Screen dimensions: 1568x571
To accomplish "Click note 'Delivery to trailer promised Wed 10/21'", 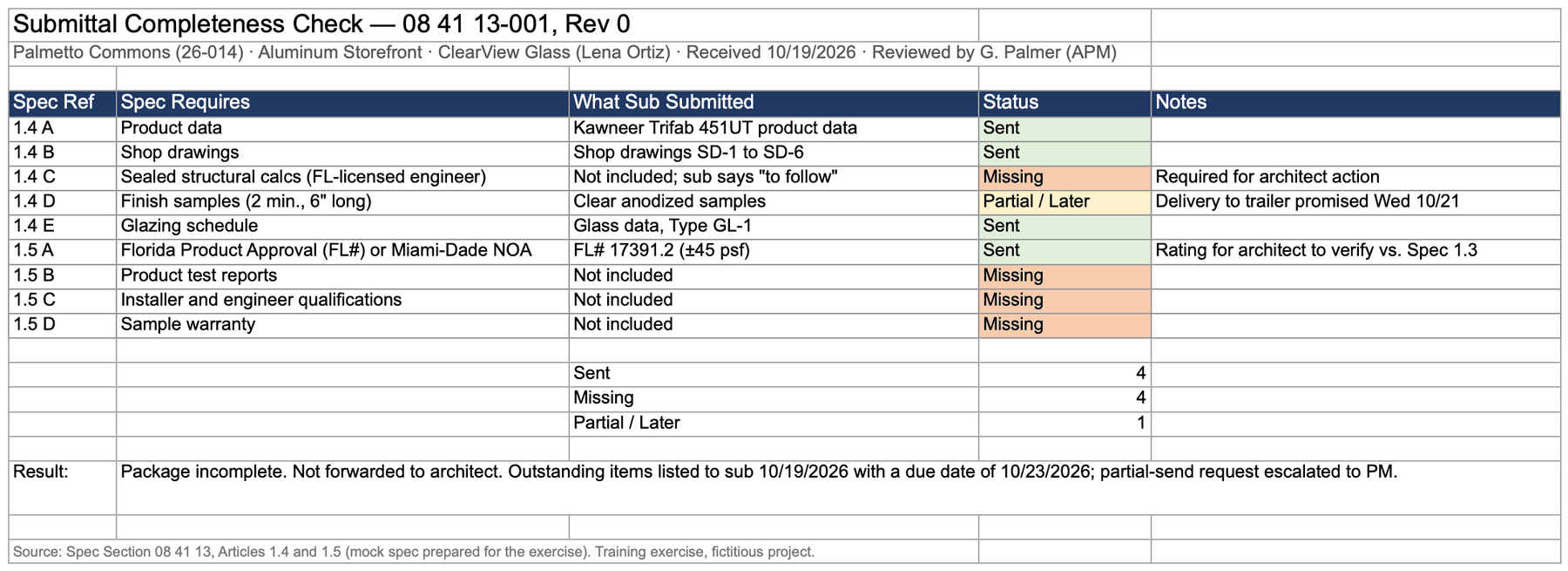I will click(1355, 201).
